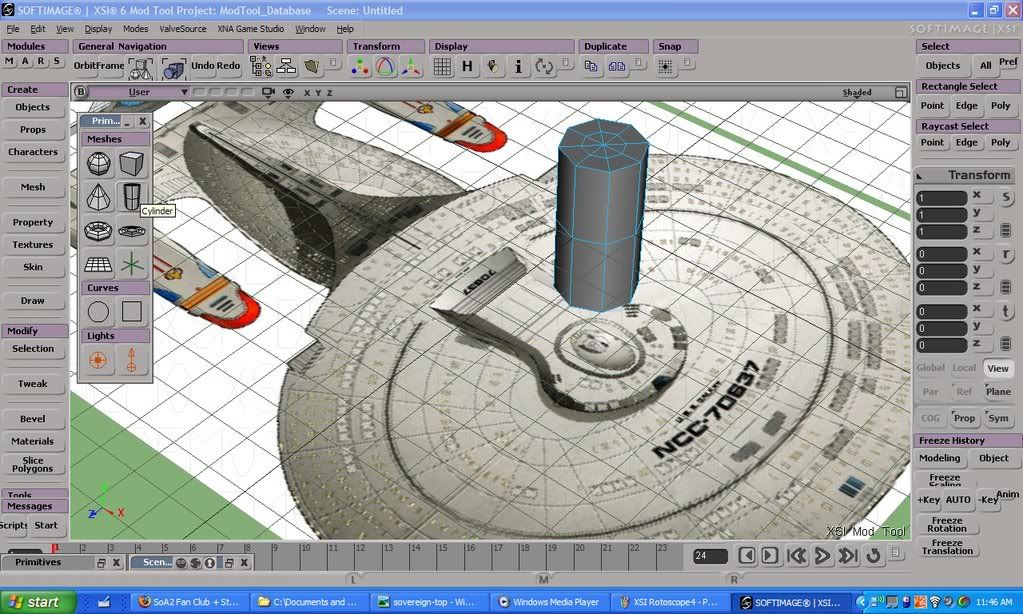Create a cube mesh primitive
1023x614 pixels.
(131, 164)
